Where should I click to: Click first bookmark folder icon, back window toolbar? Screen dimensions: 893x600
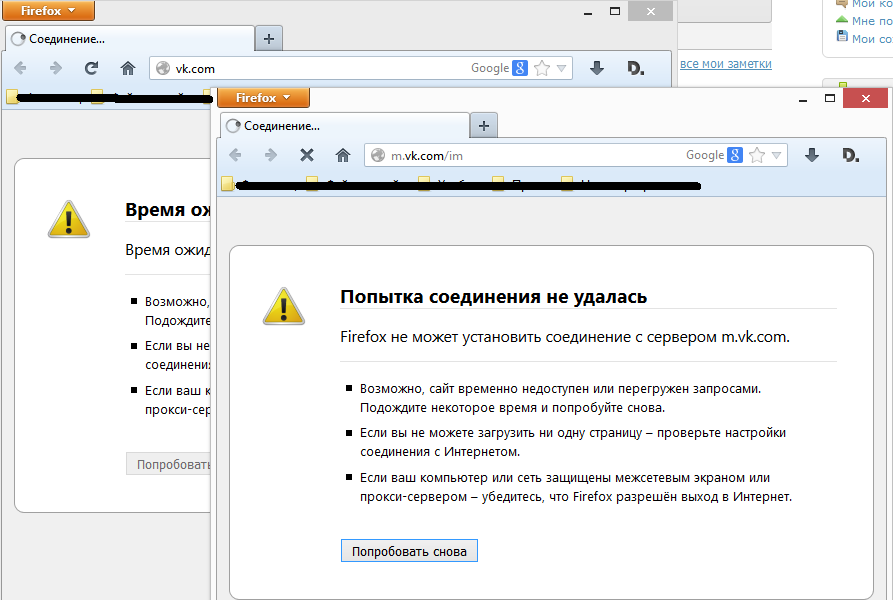pos(13,97)
